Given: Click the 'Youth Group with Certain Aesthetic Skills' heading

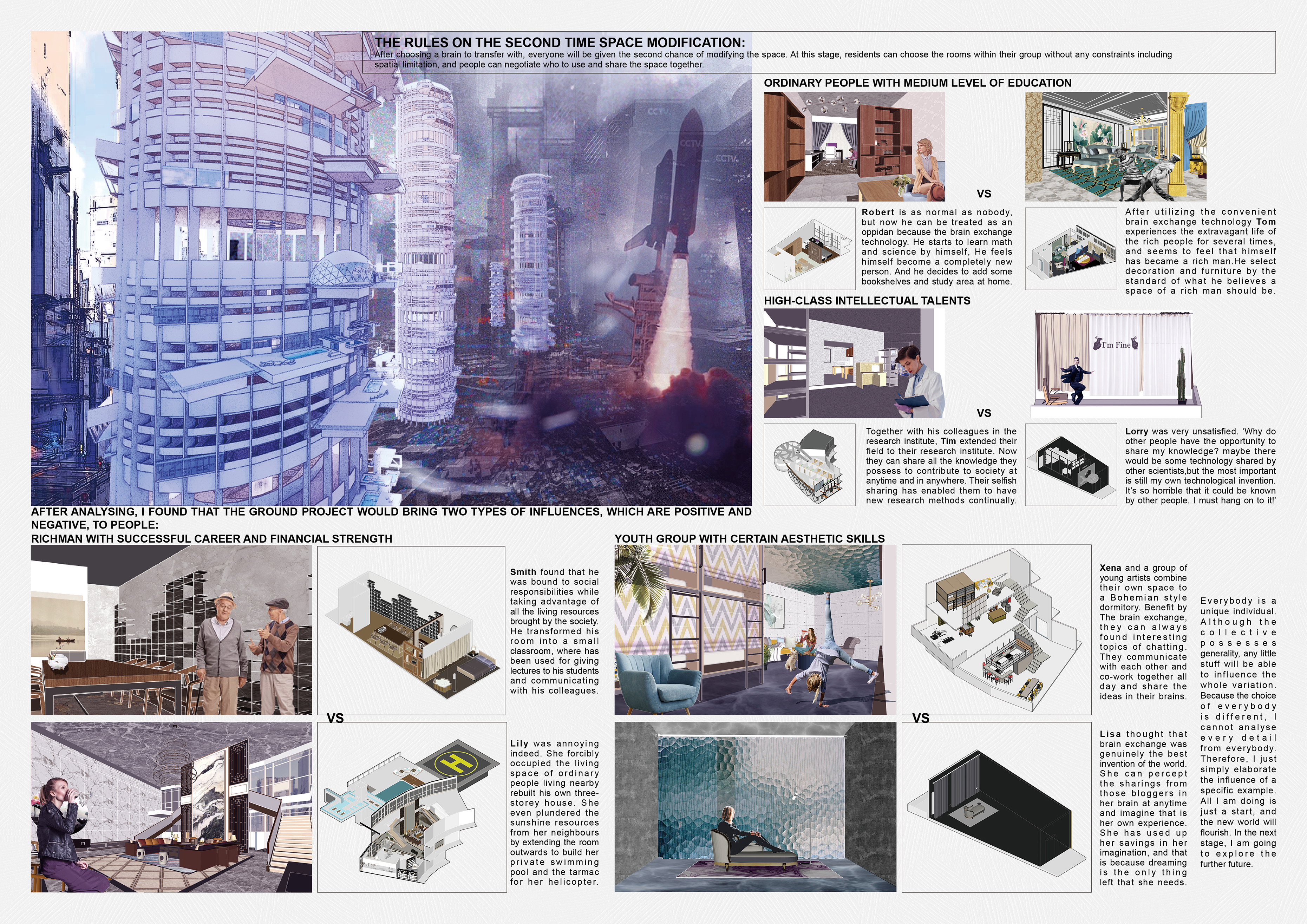Looking at the screenshot, I should point(749,539).
